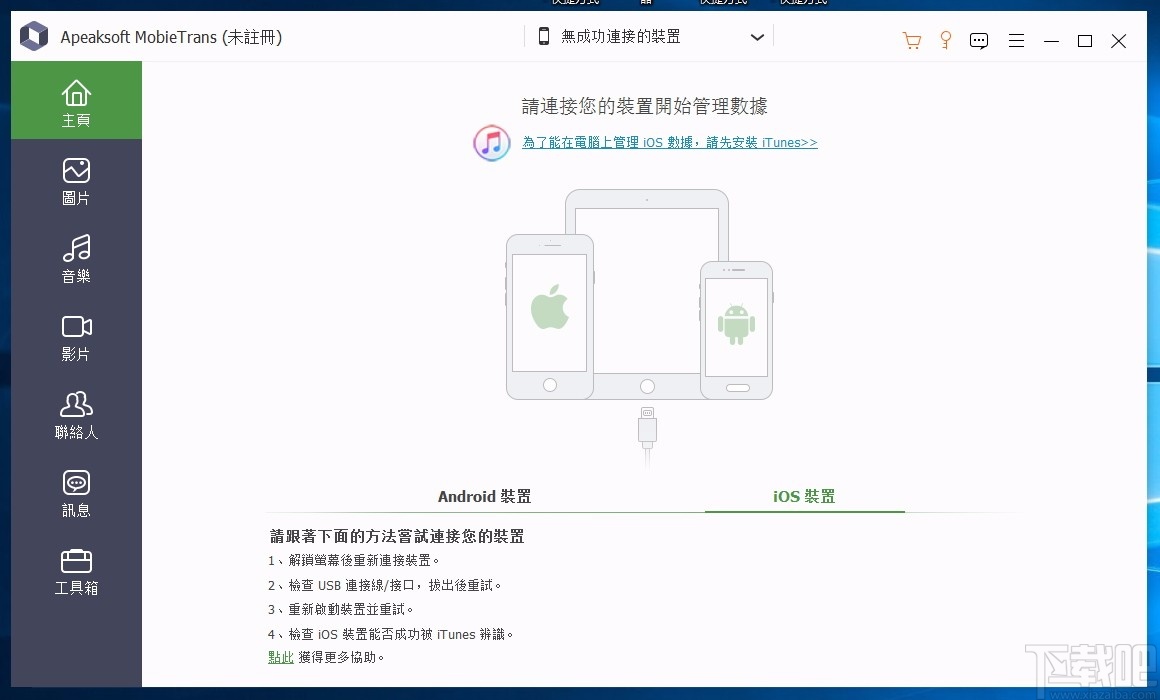The image size is (1160, 700).
Task: Click the heading 請跟著下面的方法嘗試連接您的裝置
Action: point(397,536)
